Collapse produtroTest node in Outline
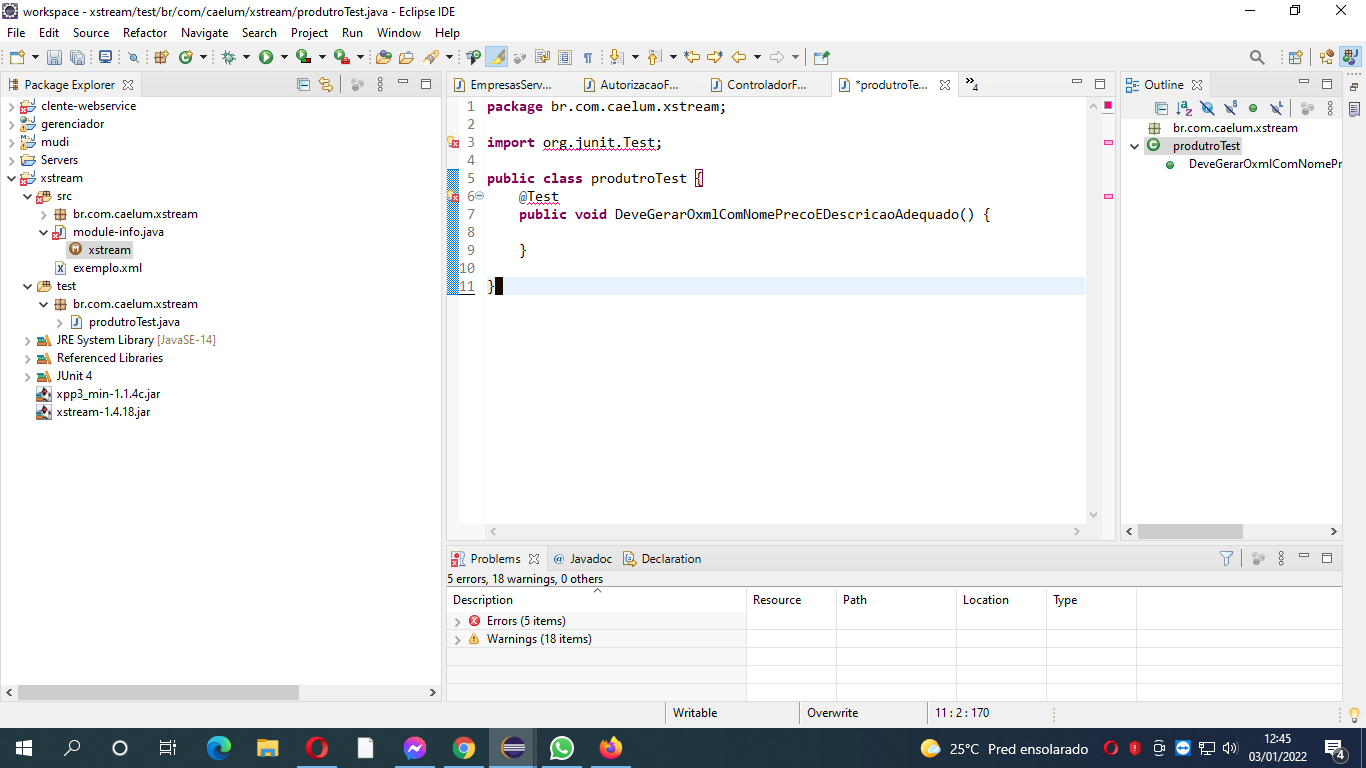Screen dimensions: 1366x768 pyautogui.click(x=1134, y=146)
